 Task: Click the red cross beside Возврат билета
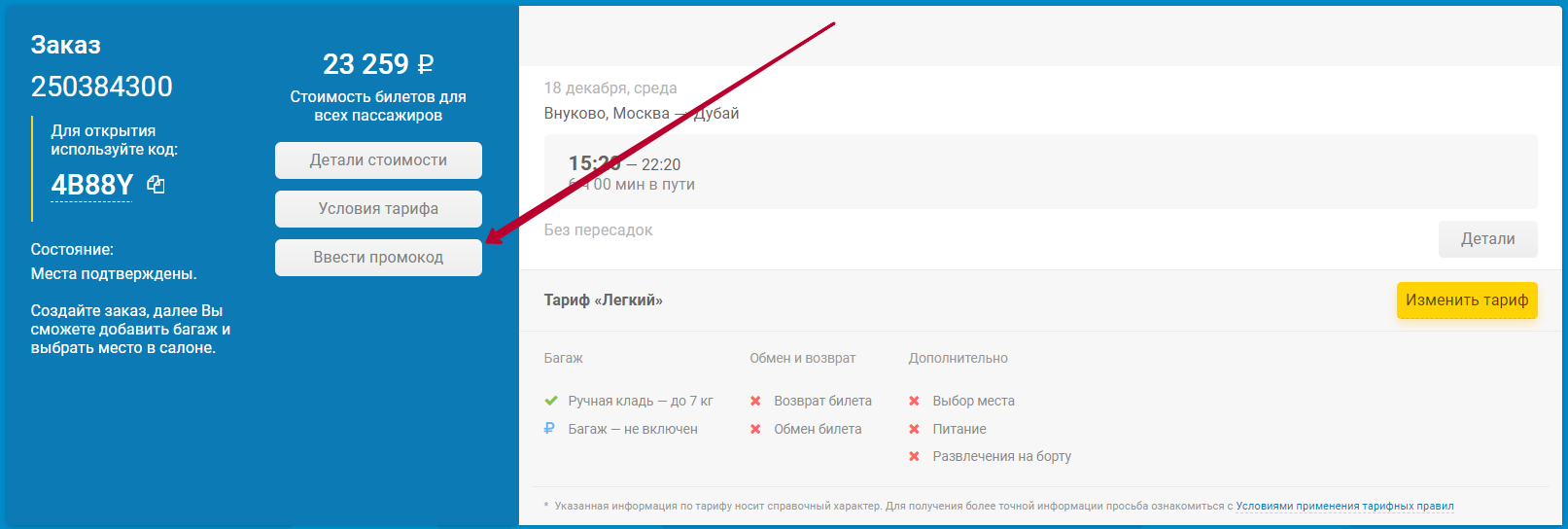[755, 401]
